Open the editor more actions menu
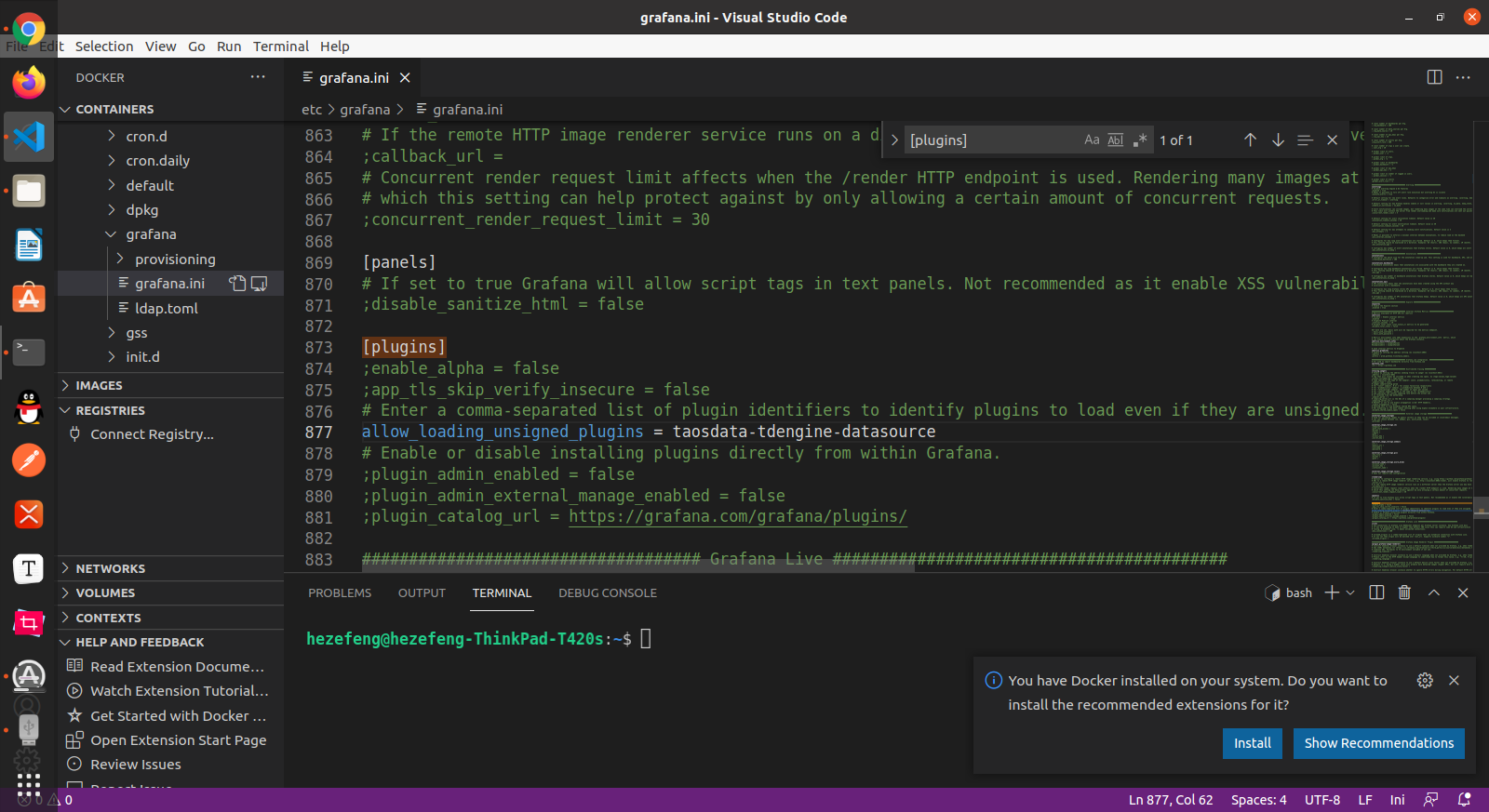The image size is (1489, 812). tap(1463, 77)
